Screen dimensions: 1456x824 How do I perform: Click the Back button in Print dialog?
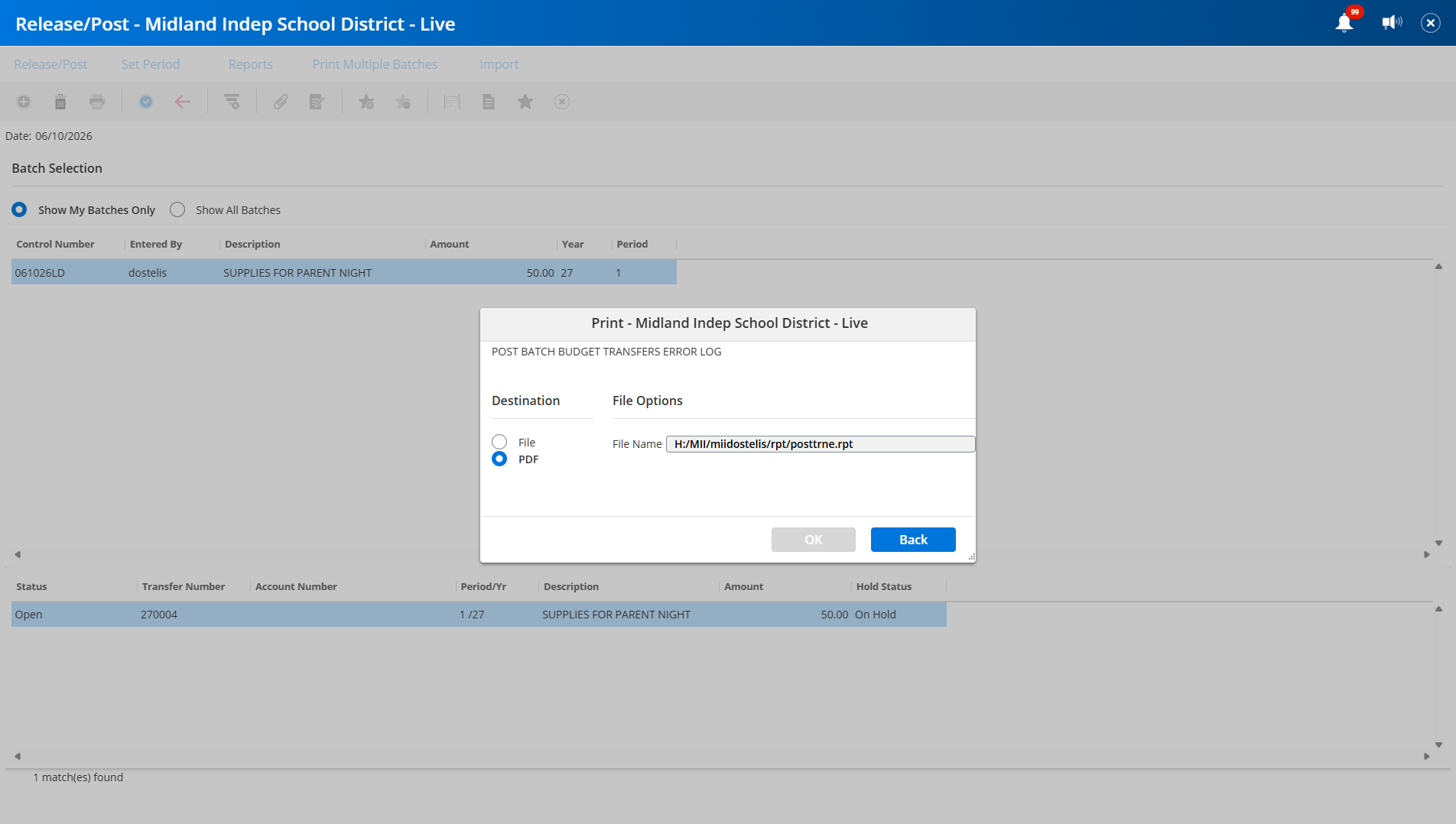click(x=913, y=540)
